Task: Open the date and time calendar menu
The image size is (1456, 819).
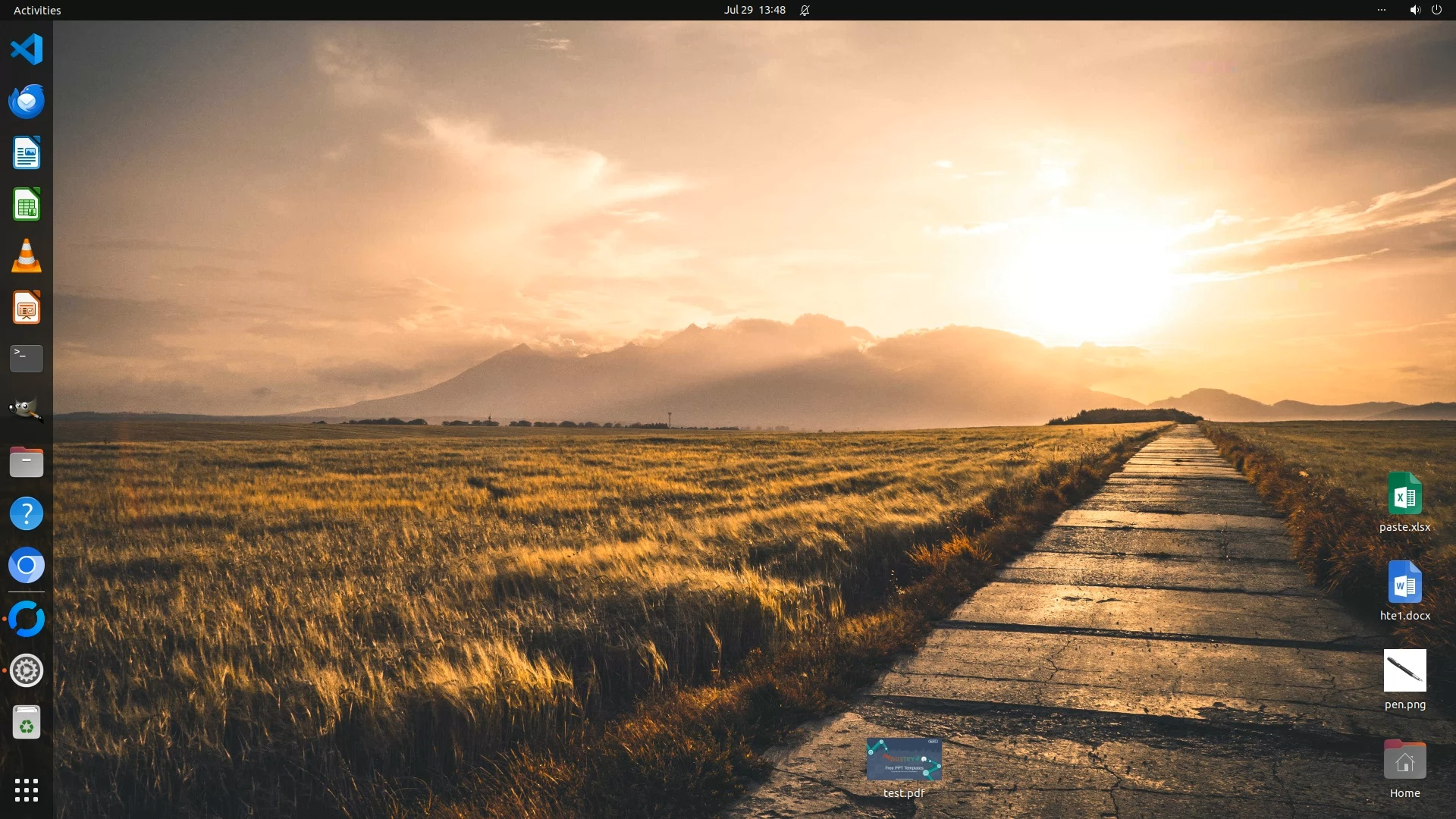Action: point(754,10)
